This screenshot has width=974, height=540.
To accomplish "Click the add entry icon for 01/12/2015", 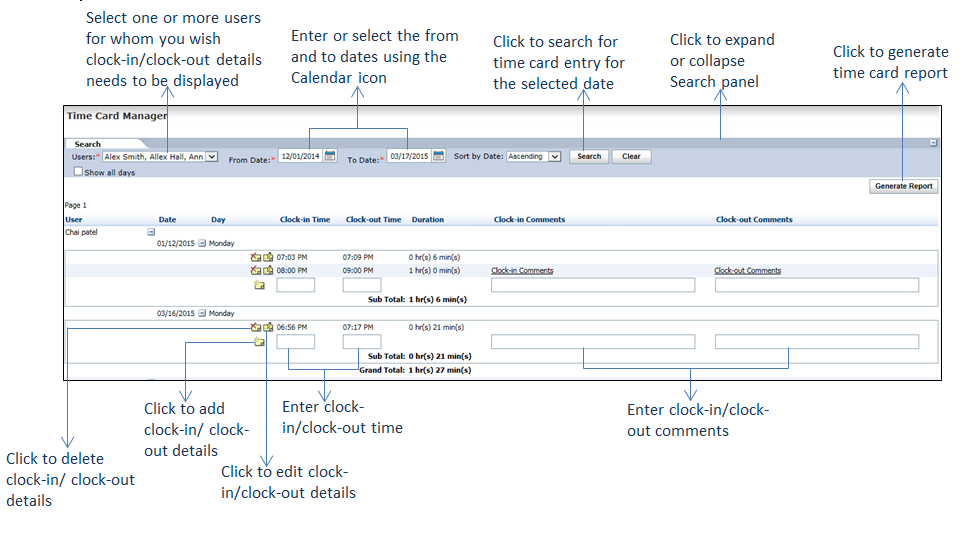I will 259,285.
